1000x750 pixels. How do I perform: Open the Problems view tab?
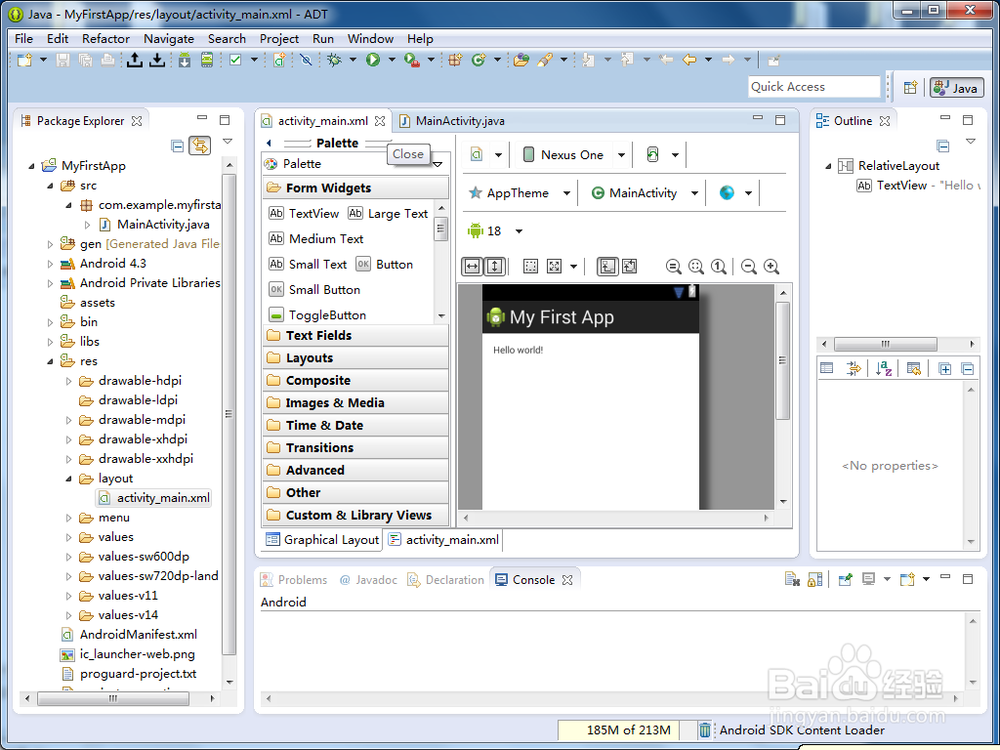tap(294, 580)
